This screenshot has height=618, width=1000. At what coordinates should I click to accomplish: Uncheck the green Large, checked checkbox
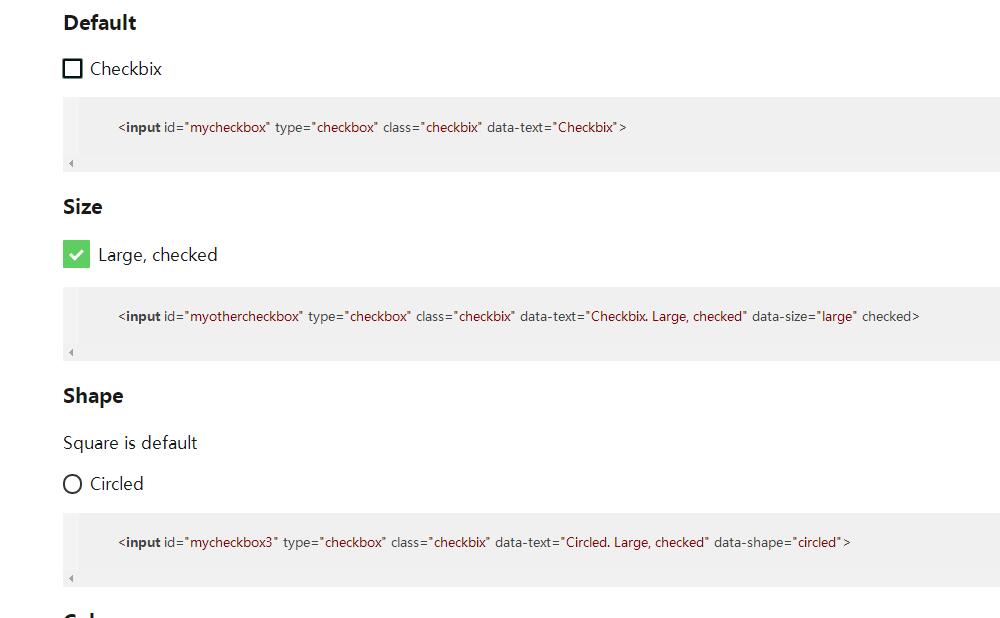76,255
